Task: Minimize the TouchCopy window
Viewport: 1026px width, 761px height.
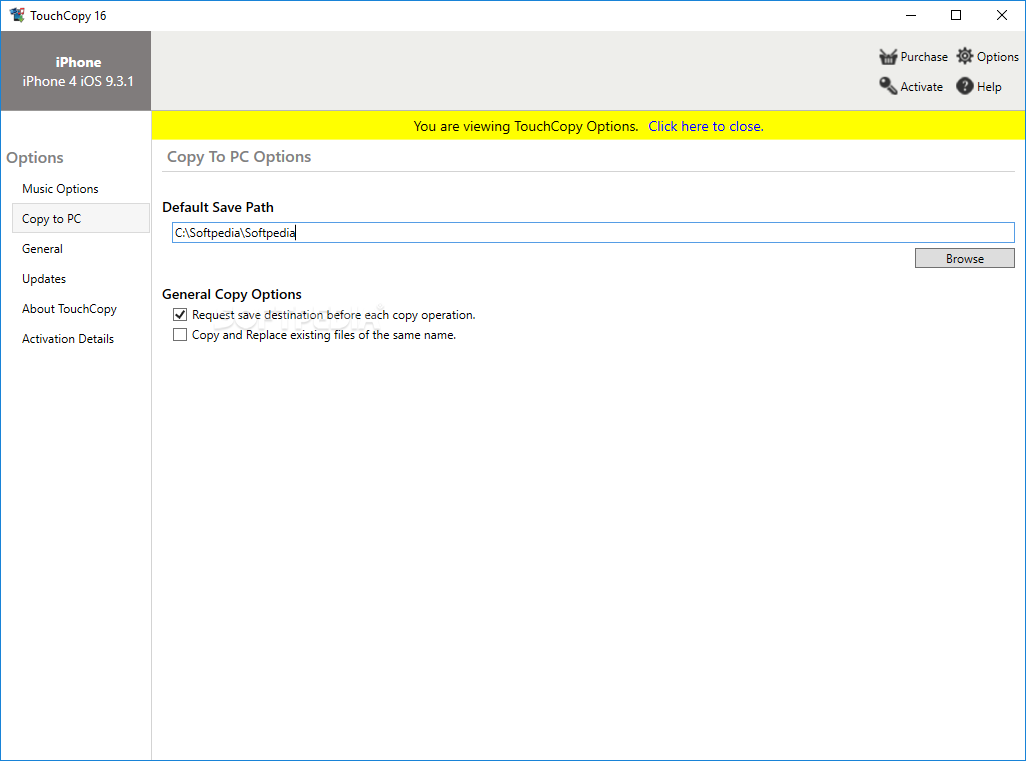Action: pos(911,15)
